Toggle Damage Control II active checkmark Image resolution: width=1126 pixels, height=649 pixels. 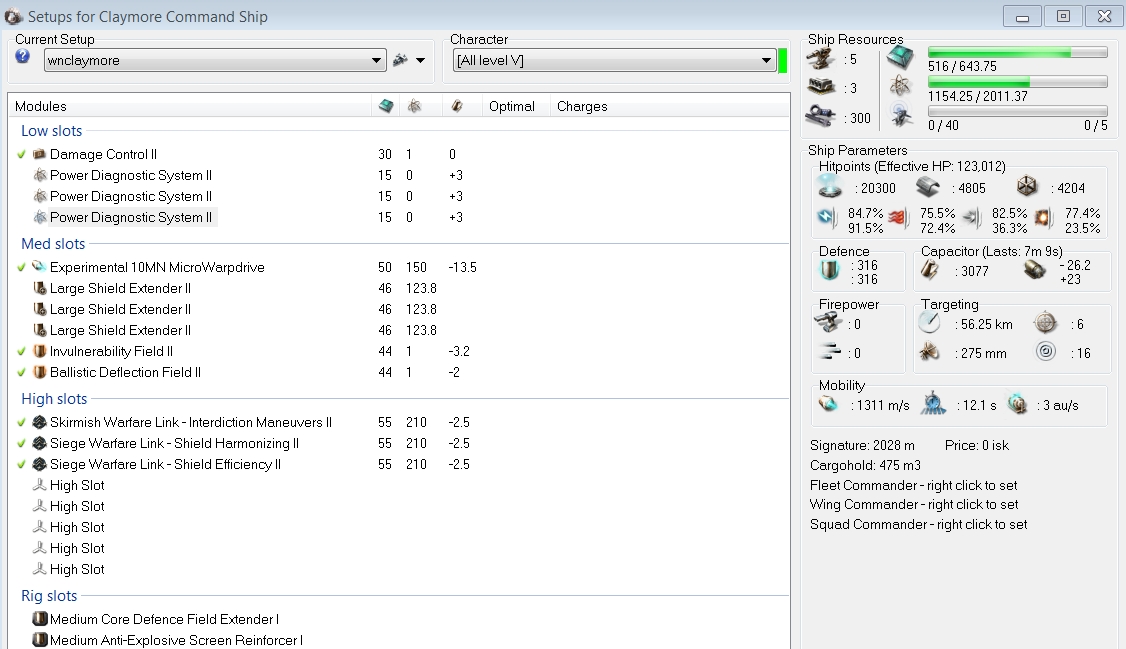click(x=22, y=154)
